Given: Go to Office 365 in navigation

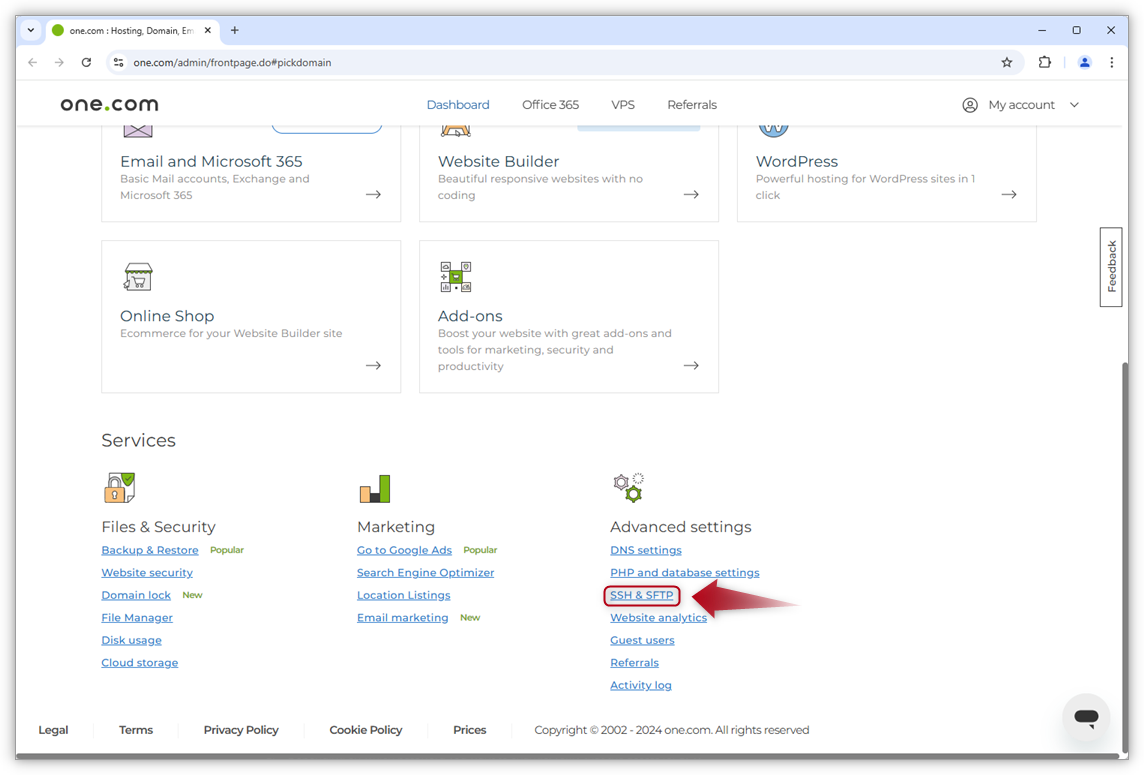Looking at the screenshot, I should (x=550, y=105).
